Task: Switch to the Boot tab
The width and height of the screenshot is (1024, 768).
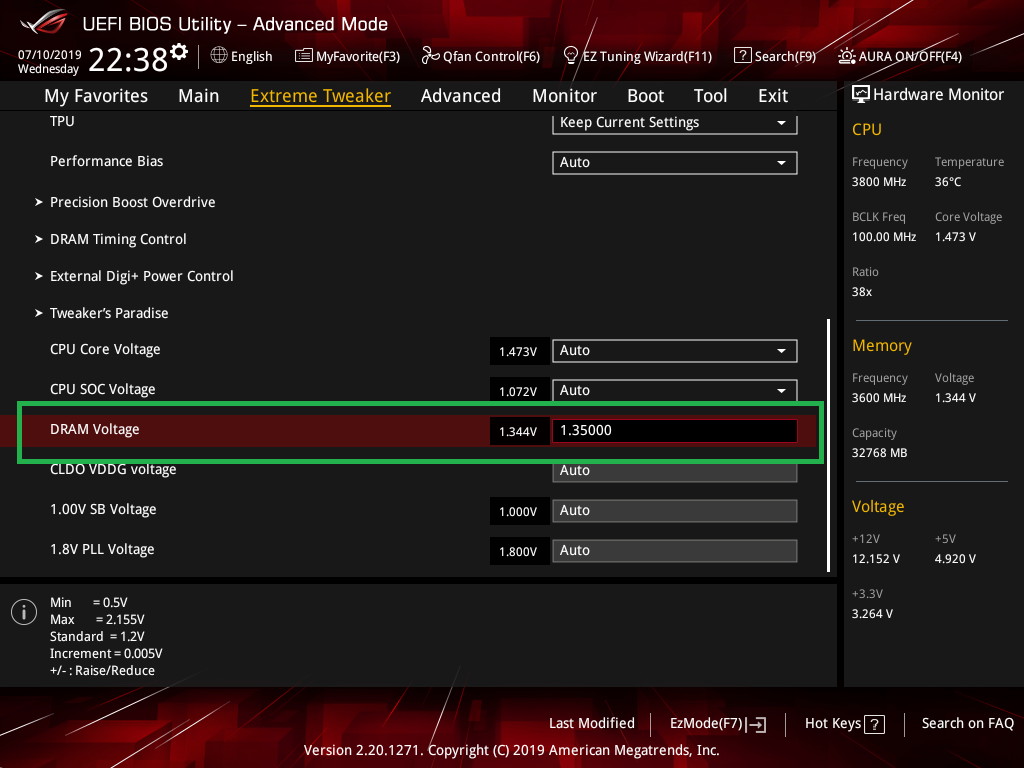Action: coord(645,96)
